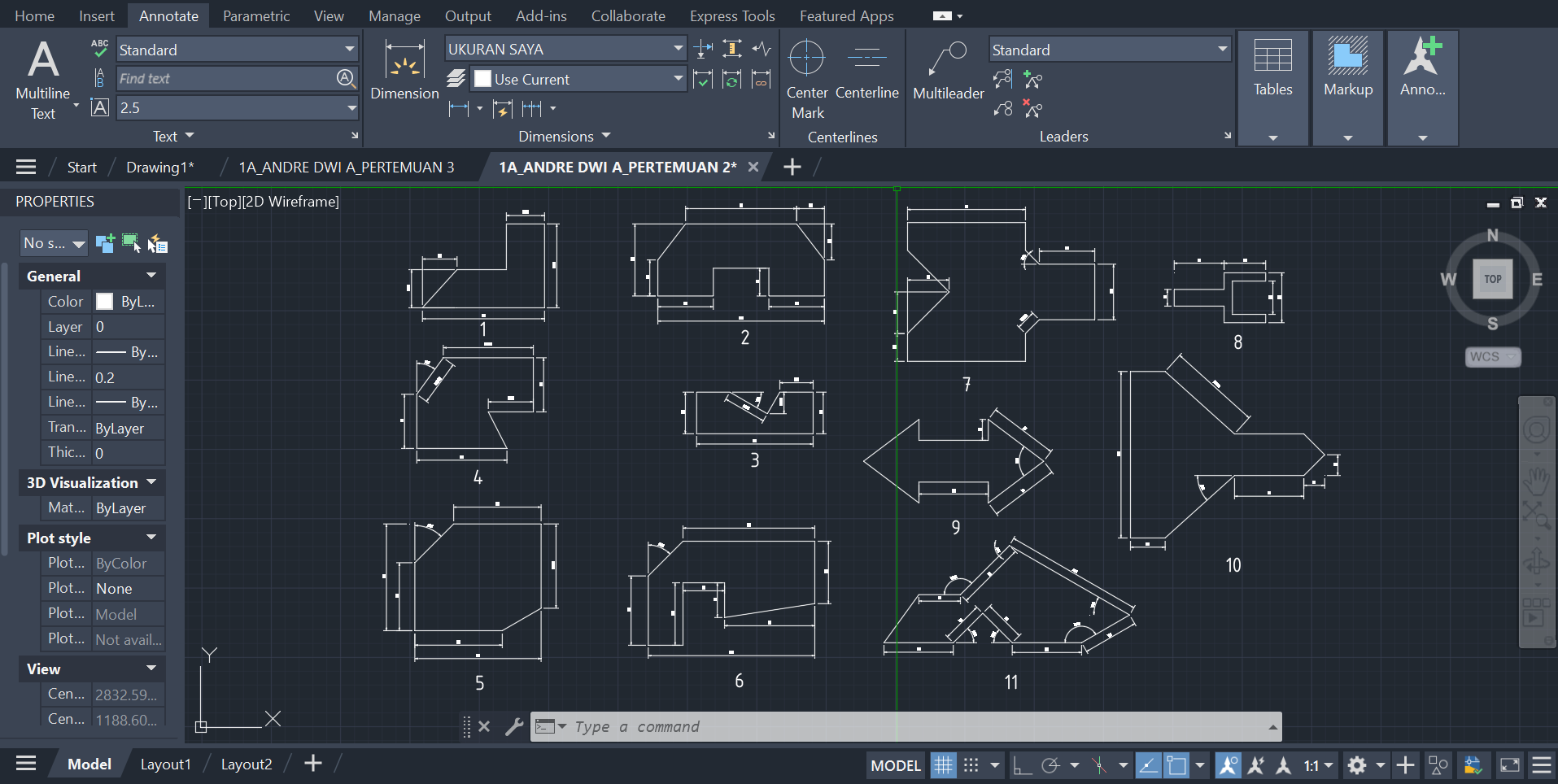The height and width of the screenshot is (784, 1558).
Task: Click the white Use Current layer swatch
Action: (482, 79)
